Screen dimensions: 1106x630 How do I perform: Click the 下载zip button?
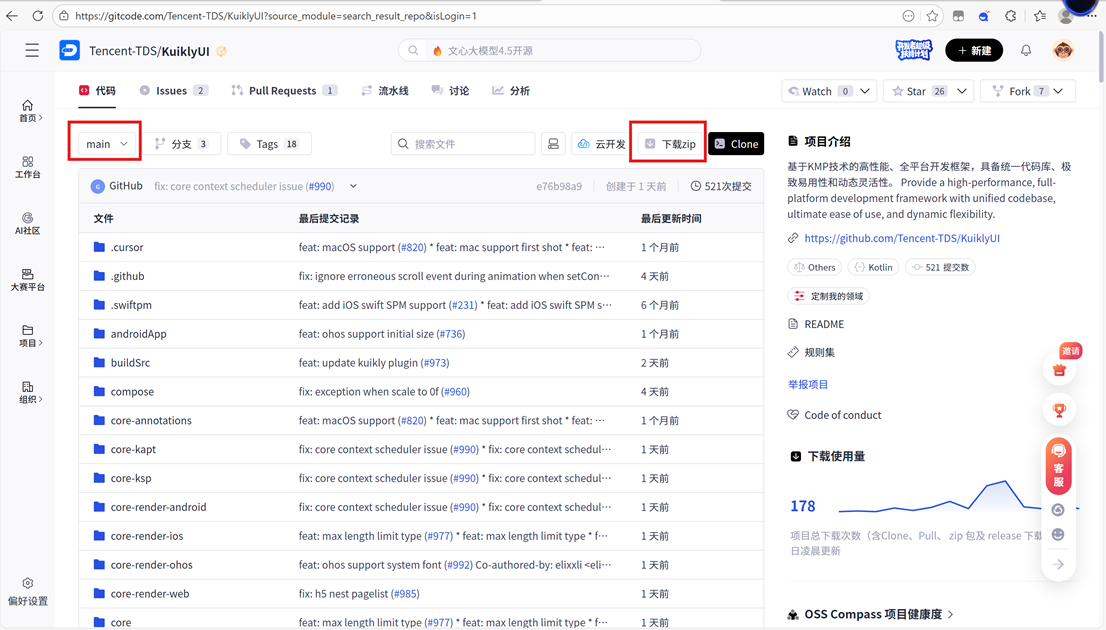coord(669,144)
